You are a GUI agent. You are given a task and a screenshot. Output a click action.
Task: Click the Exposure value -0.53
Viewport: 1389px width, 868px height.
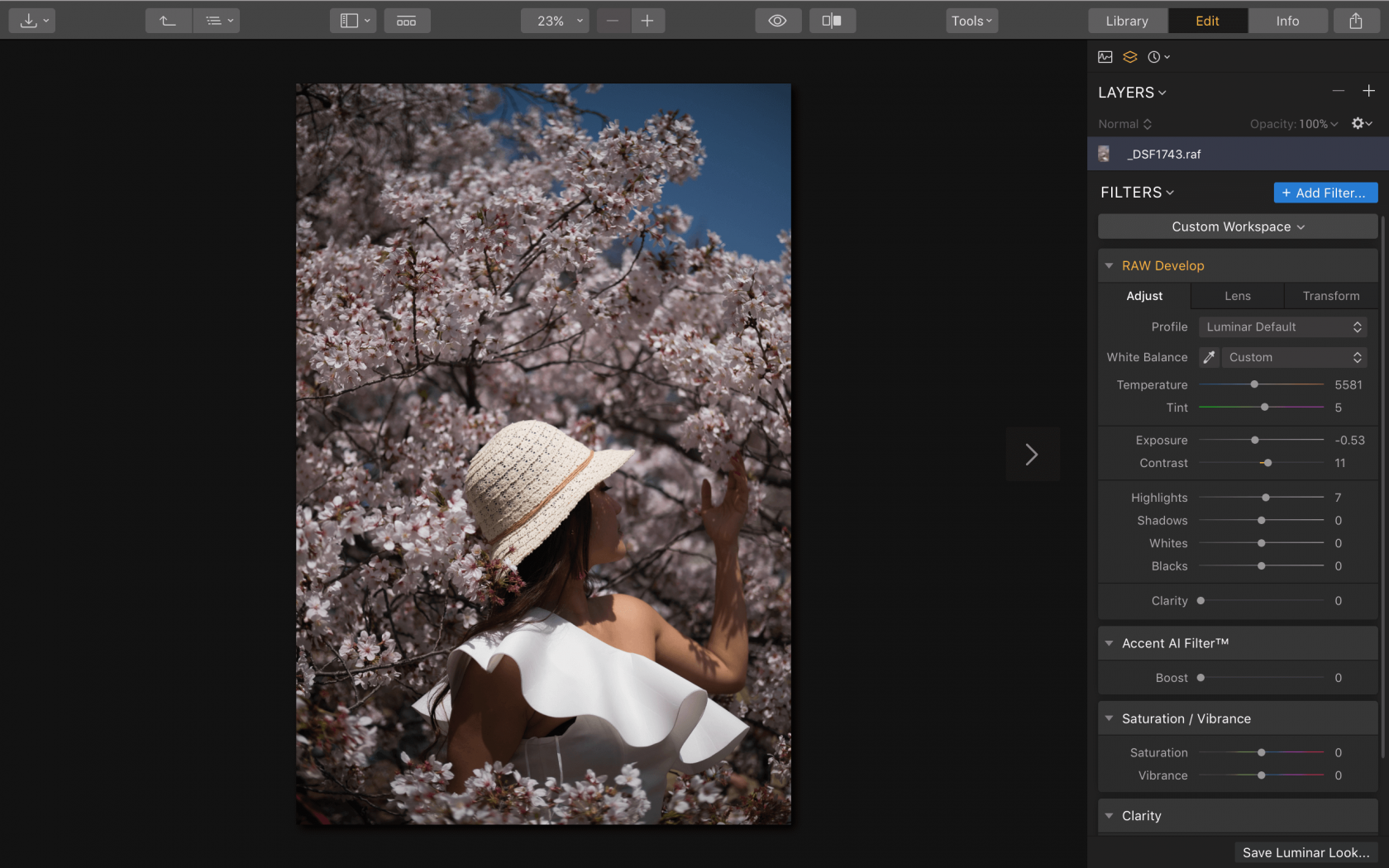point(1349,441)
